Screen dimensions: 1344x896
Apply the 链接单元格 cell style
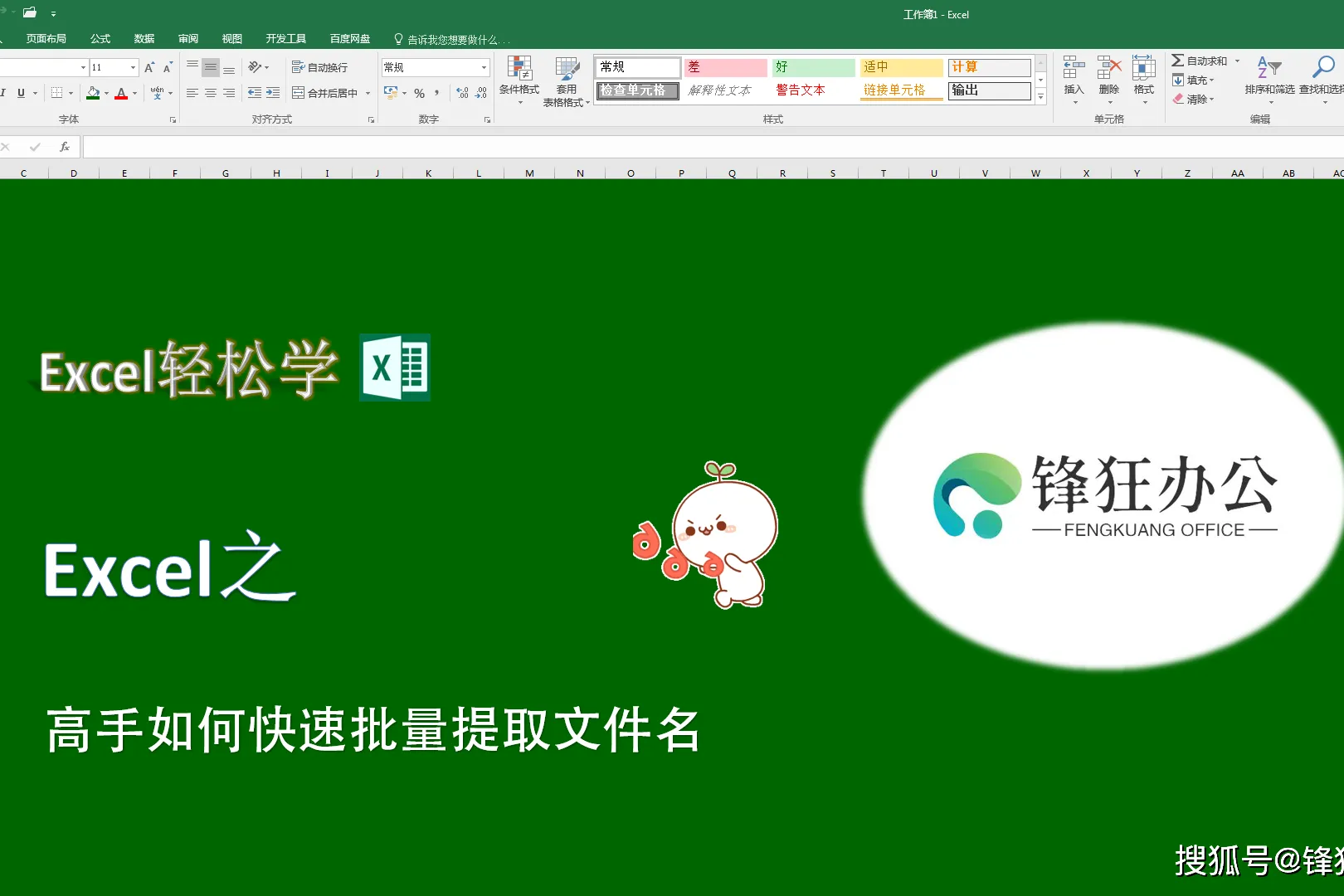point(901,90)
